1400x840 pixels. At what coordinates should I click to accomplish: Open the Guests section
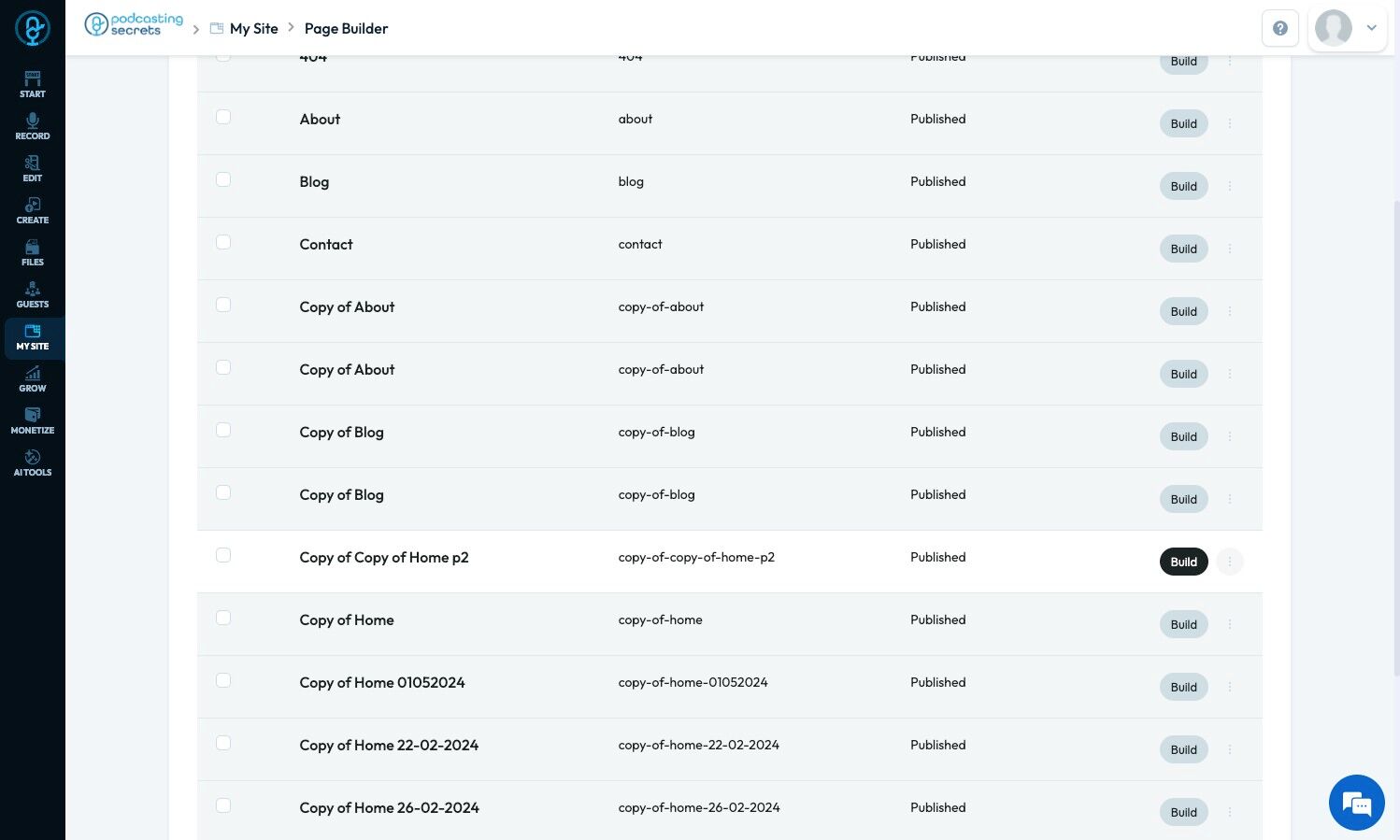point(33,294)
